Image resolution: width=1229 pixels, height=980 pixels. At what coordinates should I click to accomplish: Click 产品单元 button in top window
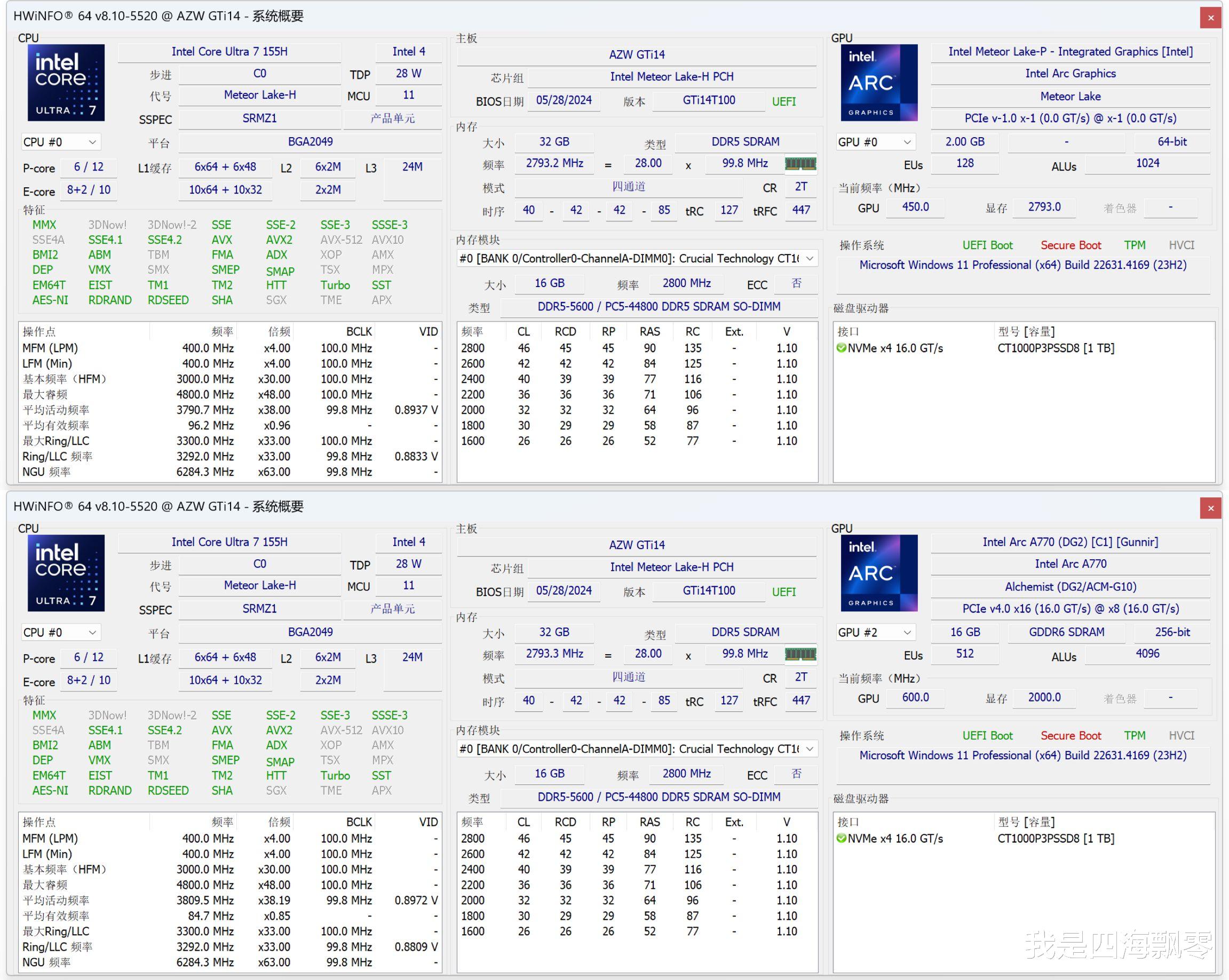[392, 118]
